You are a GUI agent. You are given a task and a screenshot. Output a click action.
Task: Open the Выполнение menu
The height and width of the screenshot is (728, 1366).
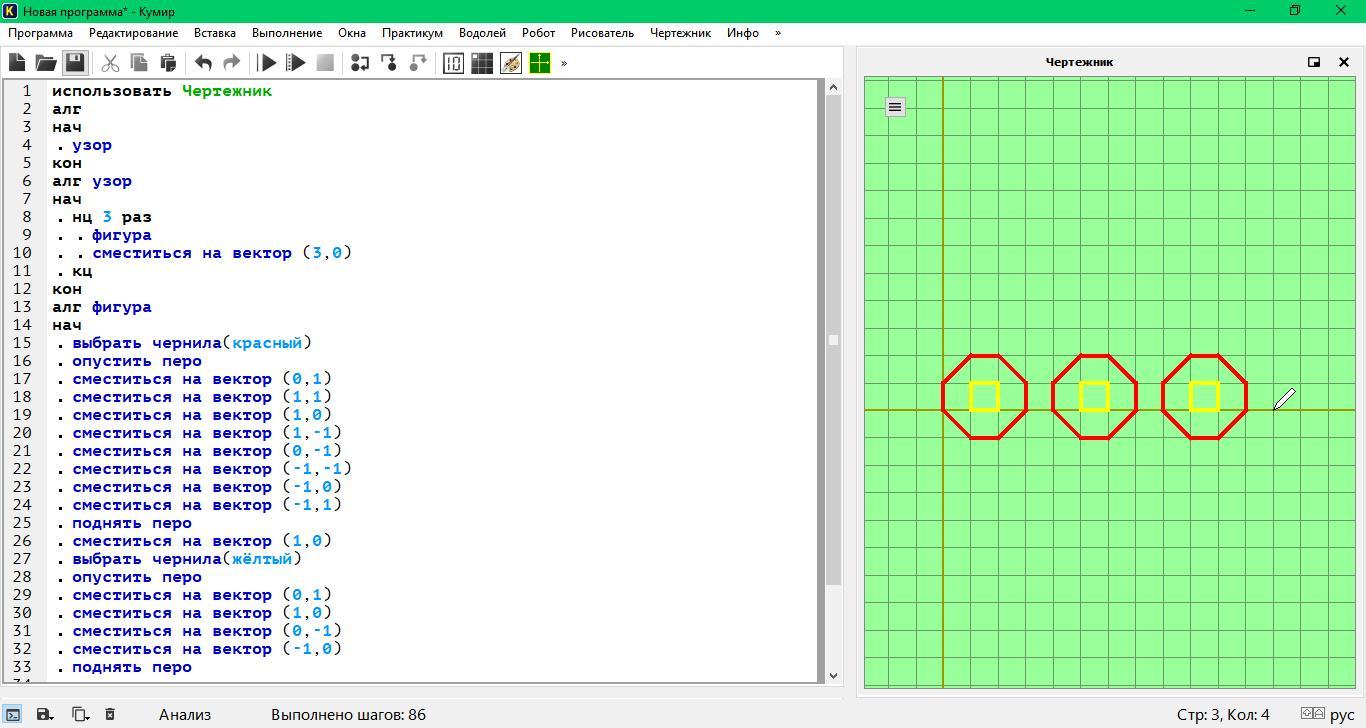[x=287, y=33]
